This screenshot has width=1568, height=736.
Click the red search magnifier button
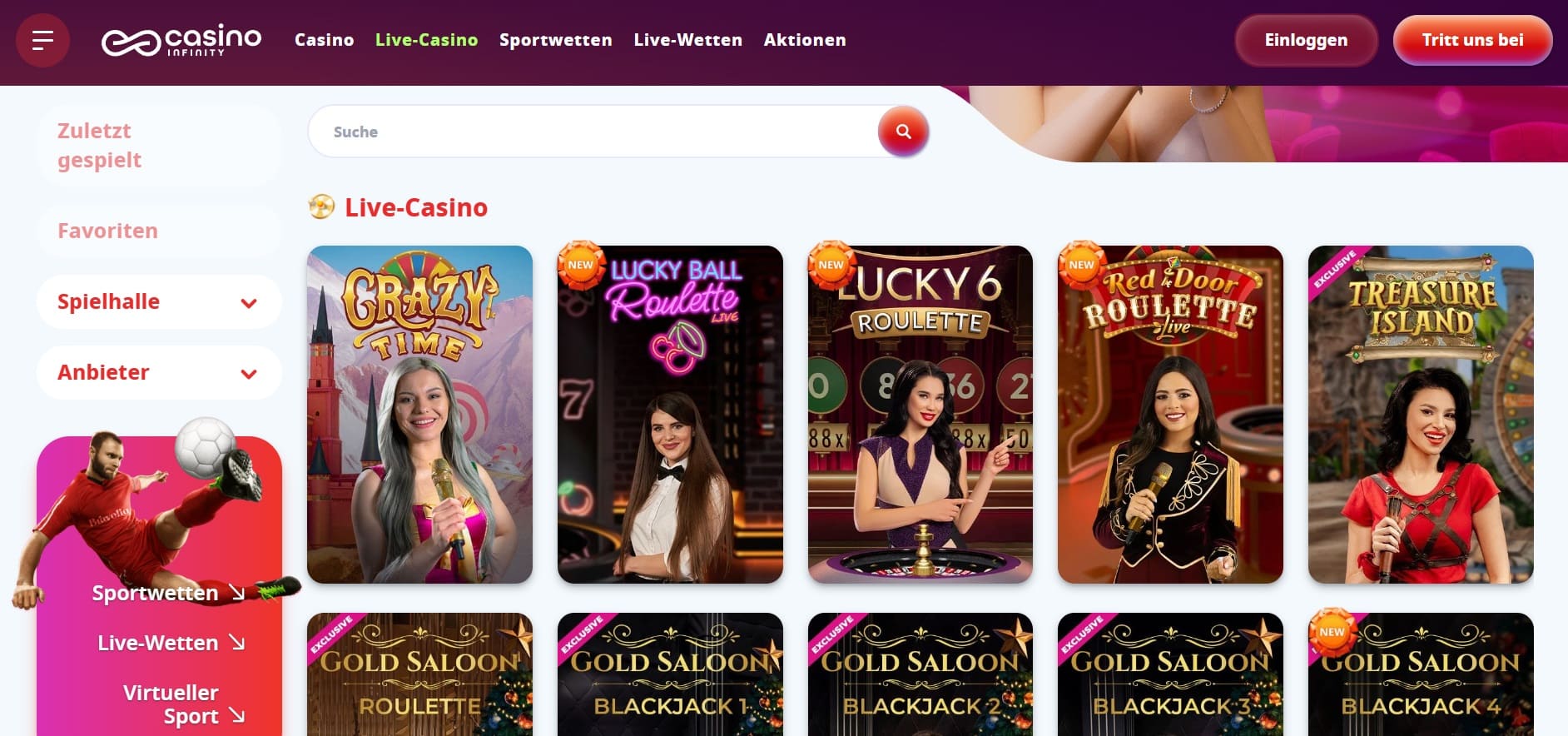pyautogui.click(x=903, y=132)
